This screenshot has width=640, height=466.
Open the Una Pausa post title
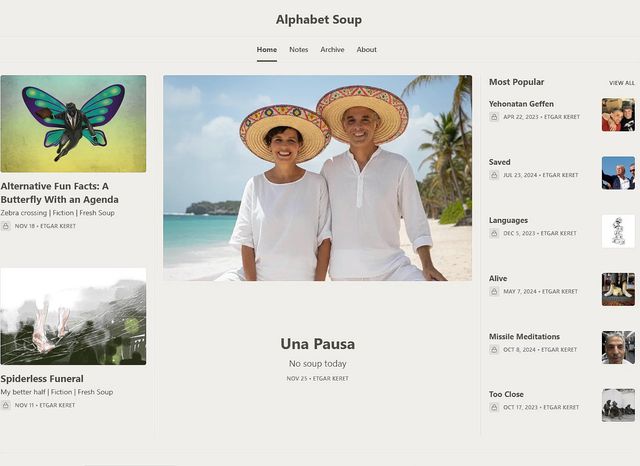pyautogui.click(x=317, y=344)
